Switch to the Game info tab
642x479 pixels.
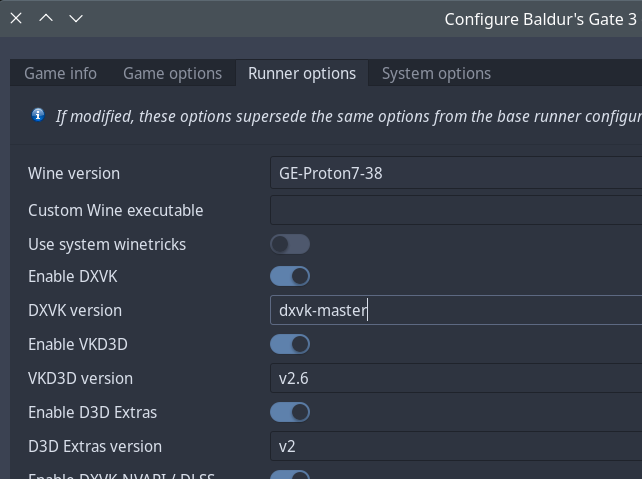(x=61, y=73)
